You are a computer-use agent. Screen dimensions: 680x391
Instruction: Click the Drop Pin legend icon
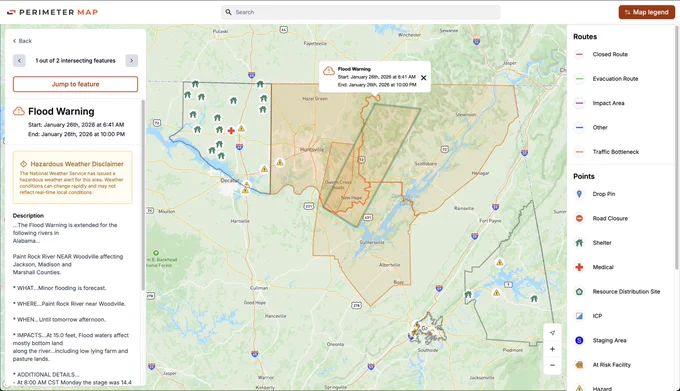[x=579, y=194]
